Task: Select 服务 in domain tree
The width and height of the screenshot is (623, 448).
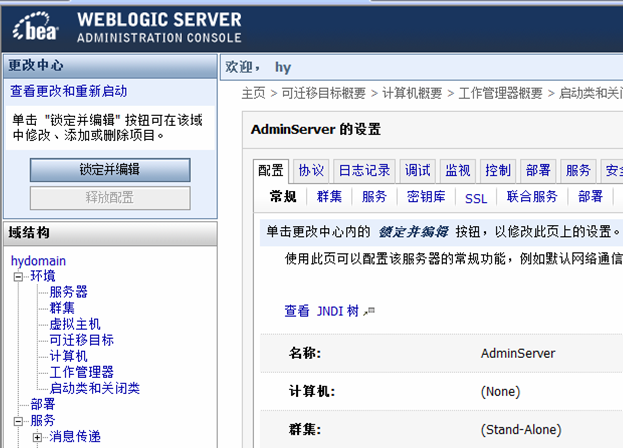Action: (43, 421)
